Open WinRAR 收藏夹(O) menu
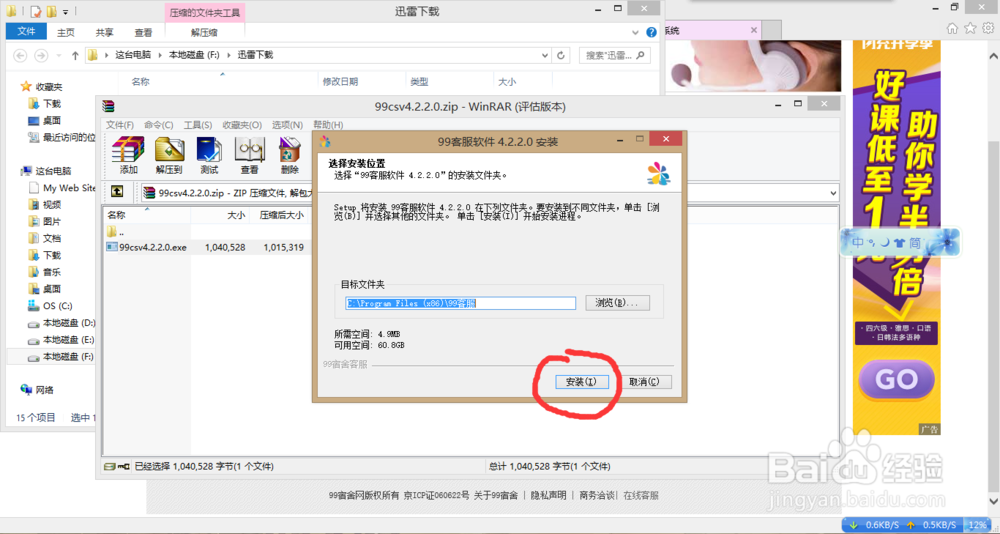This screenshot has width=1000, height=534. click(x=242, y=124)
